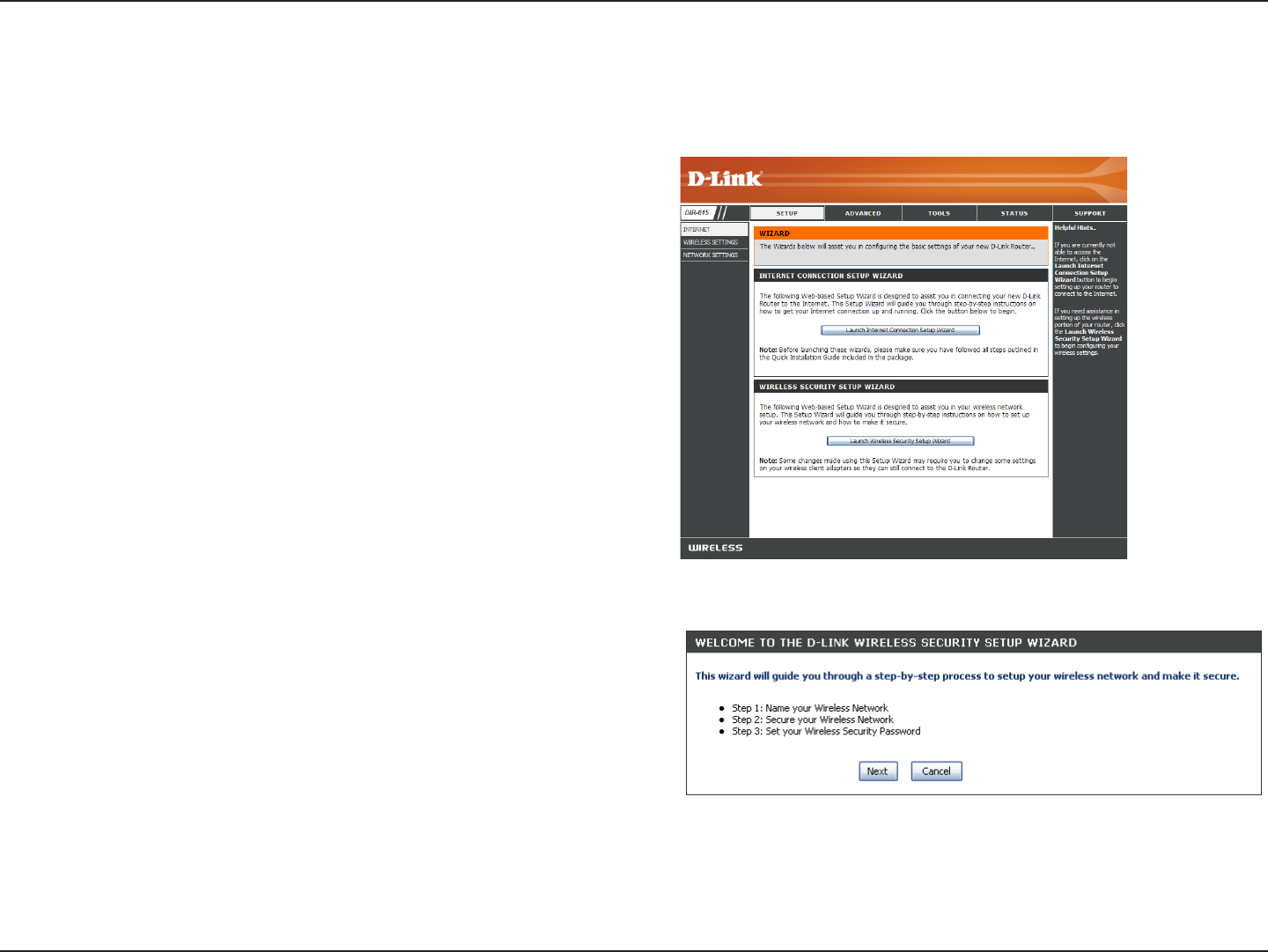Viewport: 1268px width, 952px height.
Task: Launch the Internet Connection Setup Wizard
Action: pyautogui.click(x=900, y=330)
